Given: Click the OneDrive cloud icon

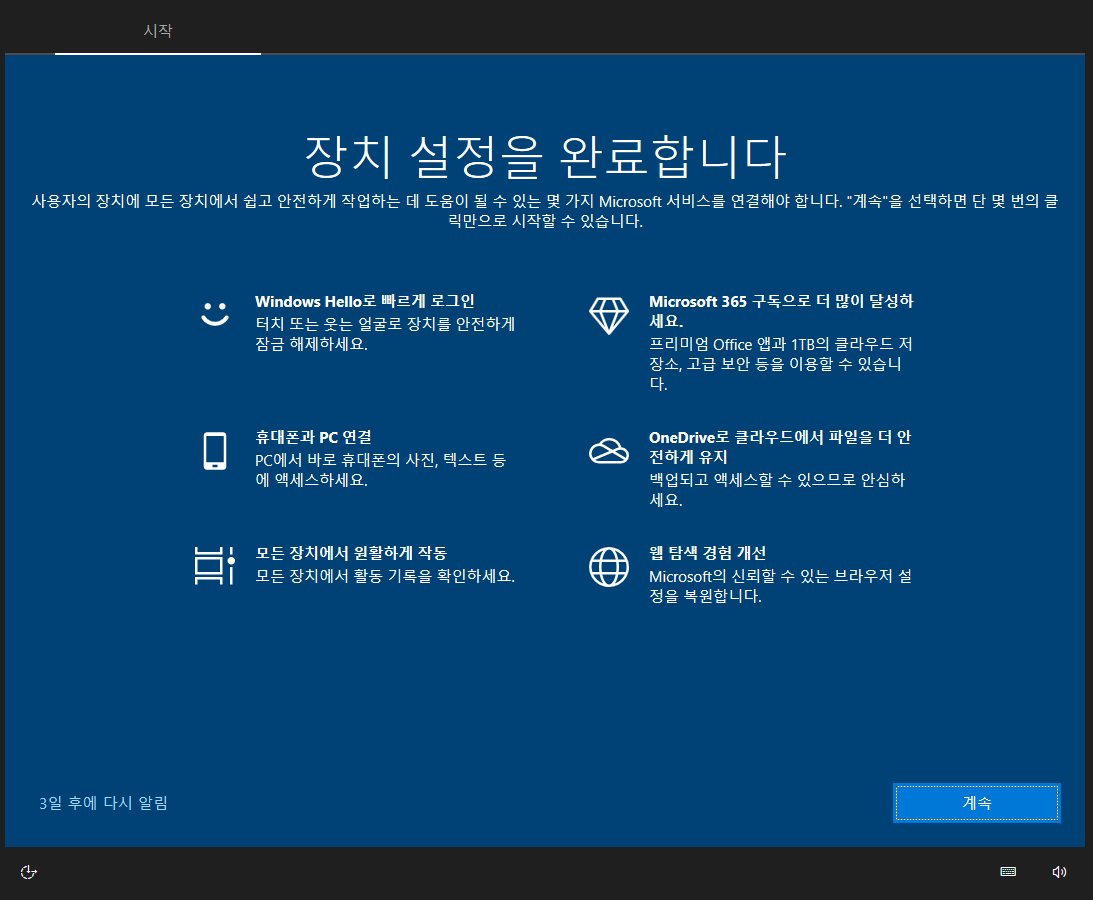Looking at the screenshot, I should click(609, 451).
